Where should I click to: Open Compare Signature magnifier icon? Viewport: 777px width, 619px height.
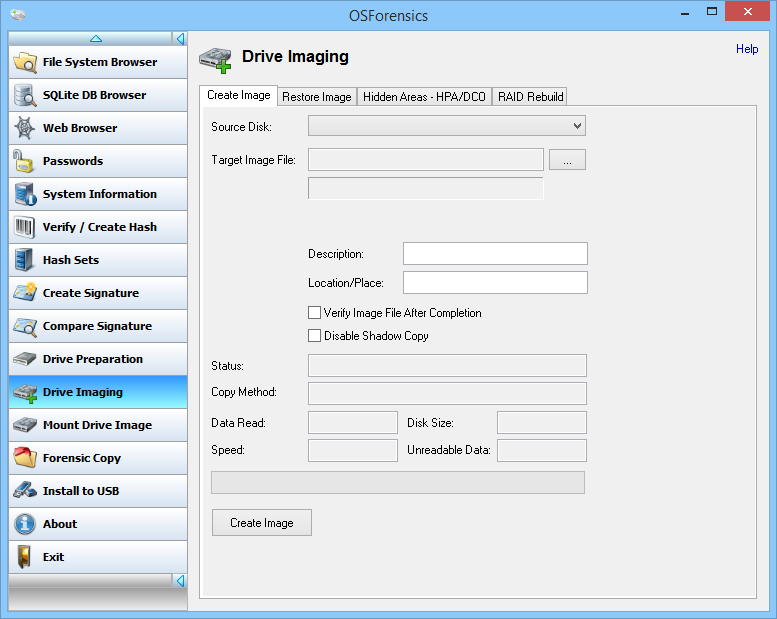coord(24,326)
